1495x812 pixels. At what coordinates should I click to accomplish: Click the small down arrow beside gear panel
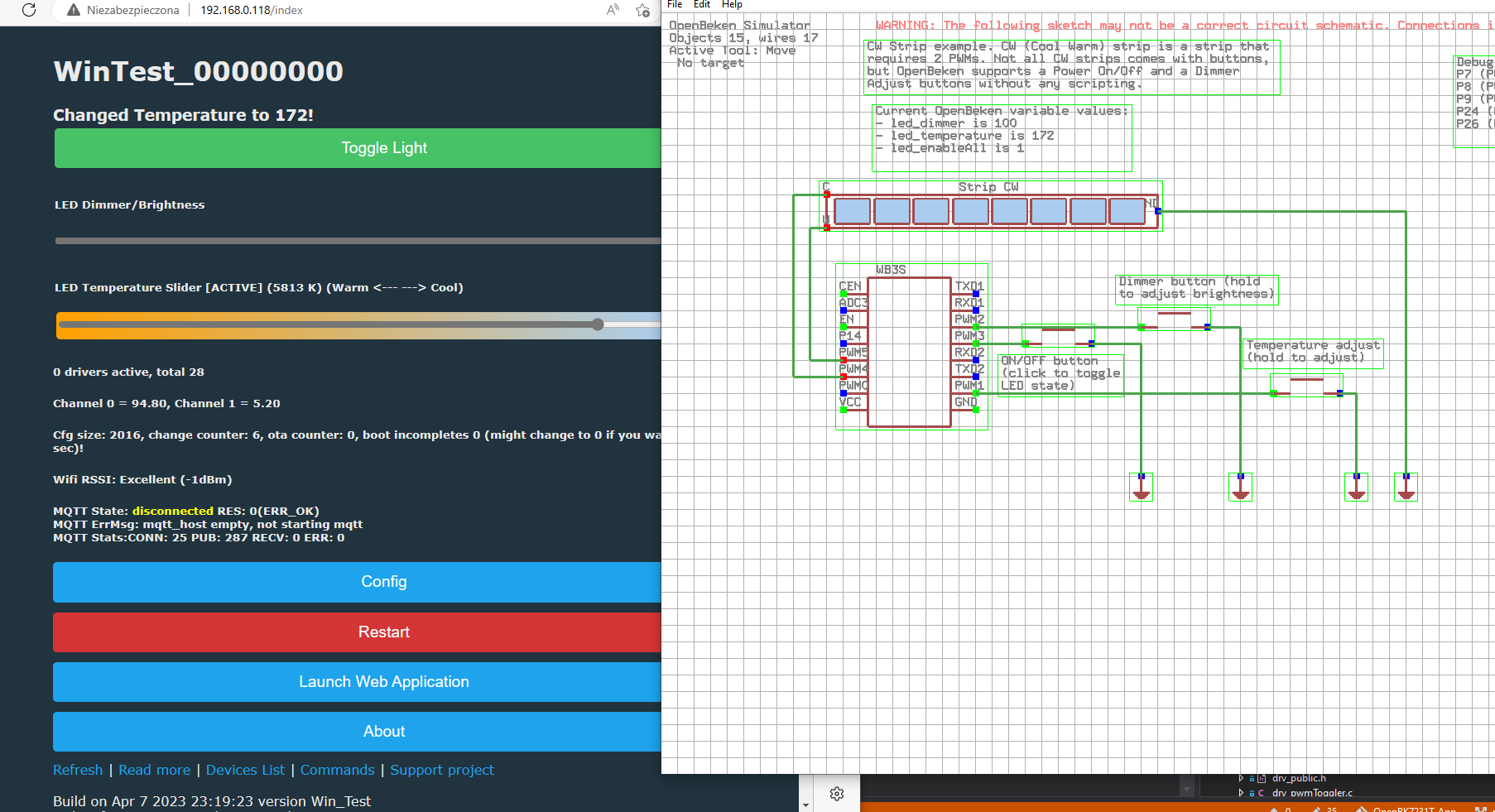(x=805, y=804)
